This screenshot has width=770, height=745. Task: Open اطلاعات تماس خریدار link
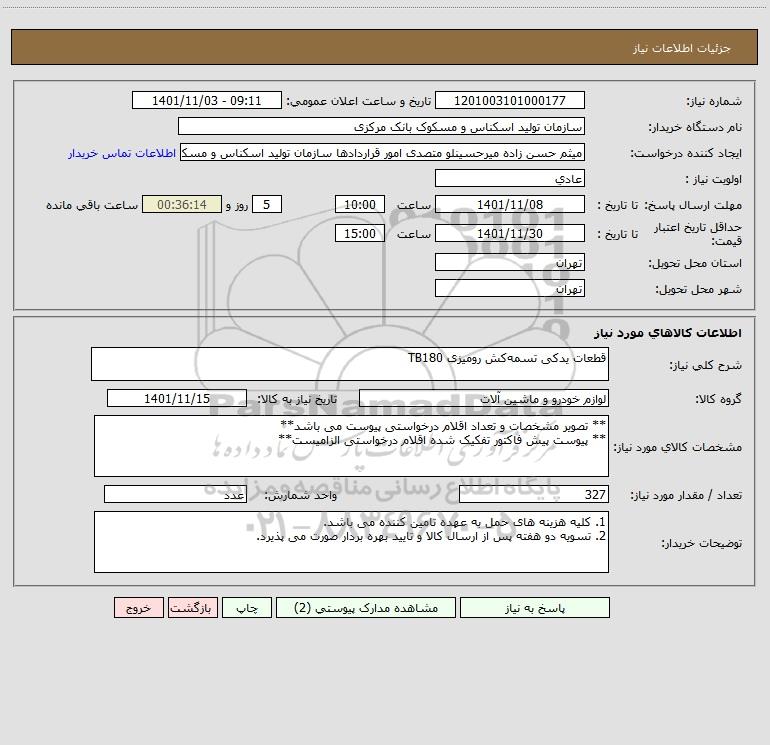(122, 153)
